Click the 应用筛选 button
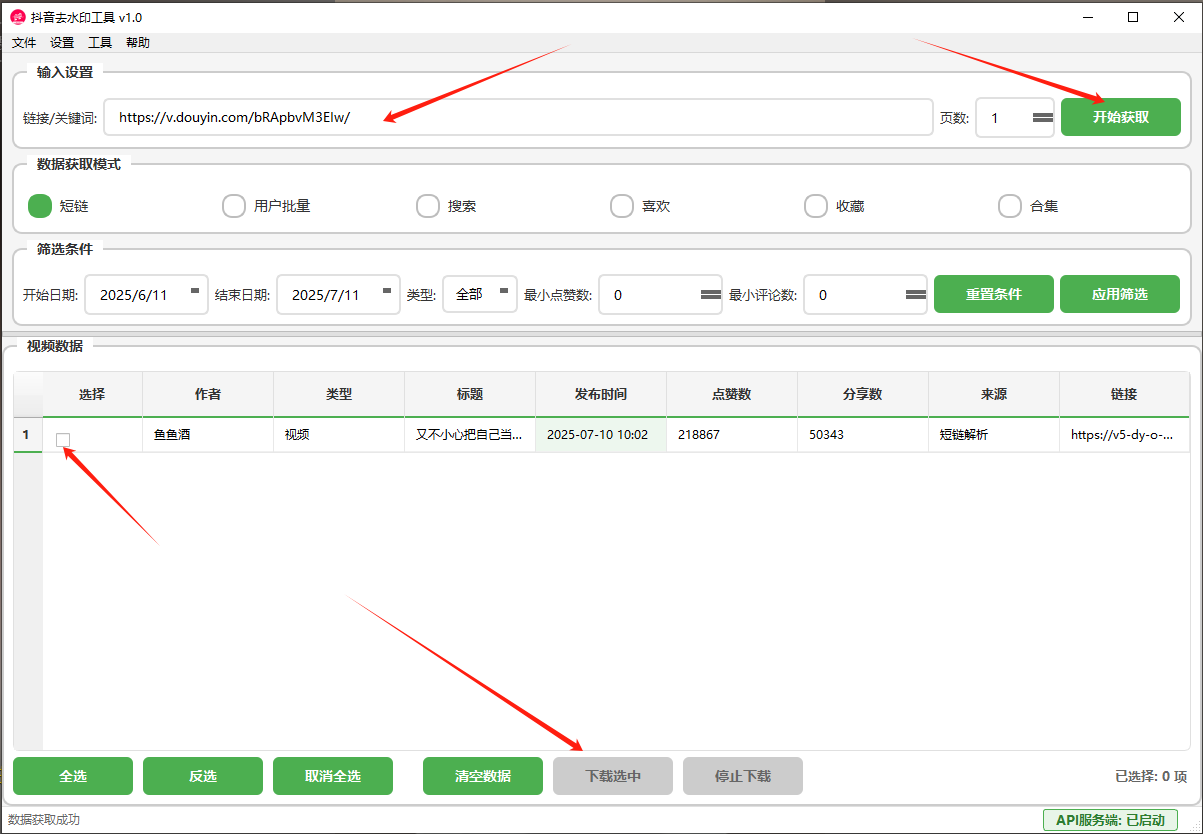This screenshot has width=1203, height=834. coord(1120,294)
